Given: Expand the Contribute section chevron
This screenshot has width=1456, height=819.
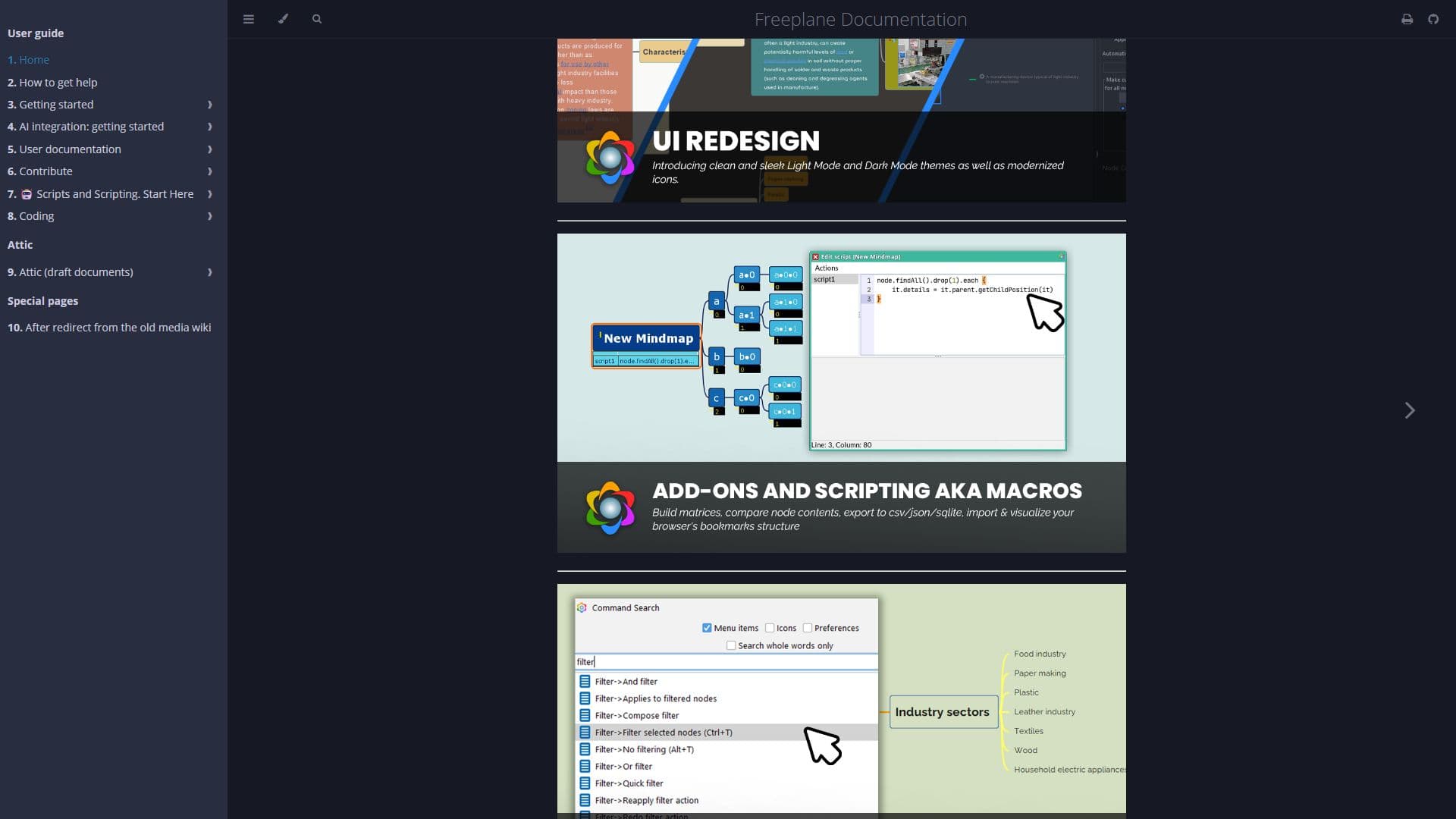Looking at the screenshot, I should tap(210, 171).
